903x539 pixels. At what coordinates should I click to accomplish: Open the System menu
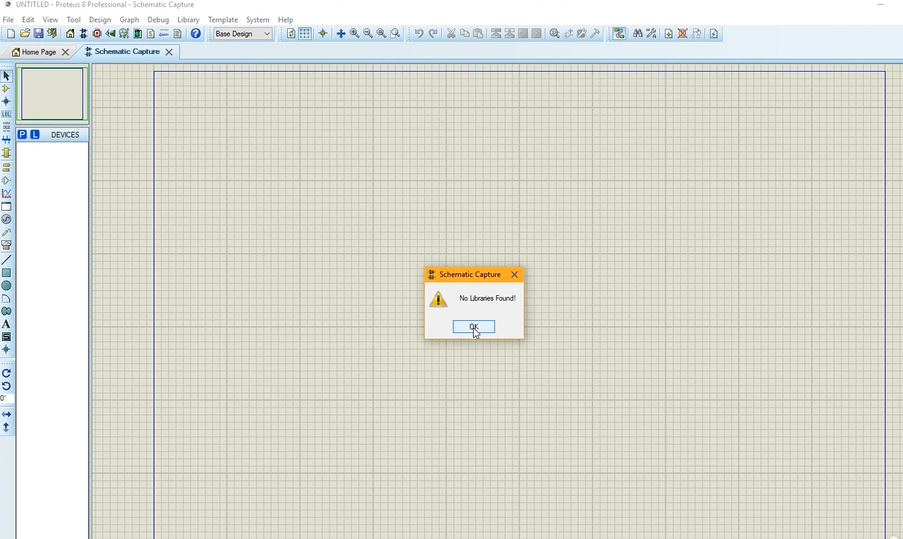click(257, 20)
